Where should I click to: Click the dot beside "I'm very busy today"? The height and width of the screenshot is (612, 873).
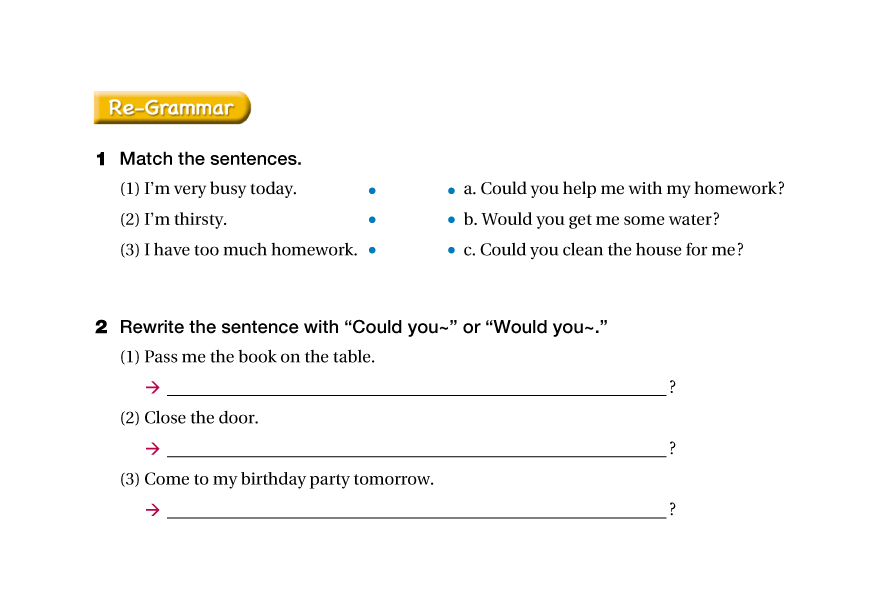372,190
